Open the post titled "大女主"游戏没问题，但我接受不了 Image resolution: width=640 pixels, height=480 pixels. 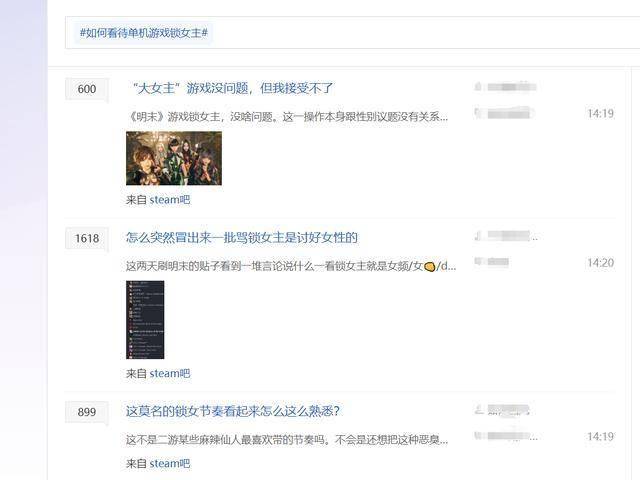click(231, 88)
